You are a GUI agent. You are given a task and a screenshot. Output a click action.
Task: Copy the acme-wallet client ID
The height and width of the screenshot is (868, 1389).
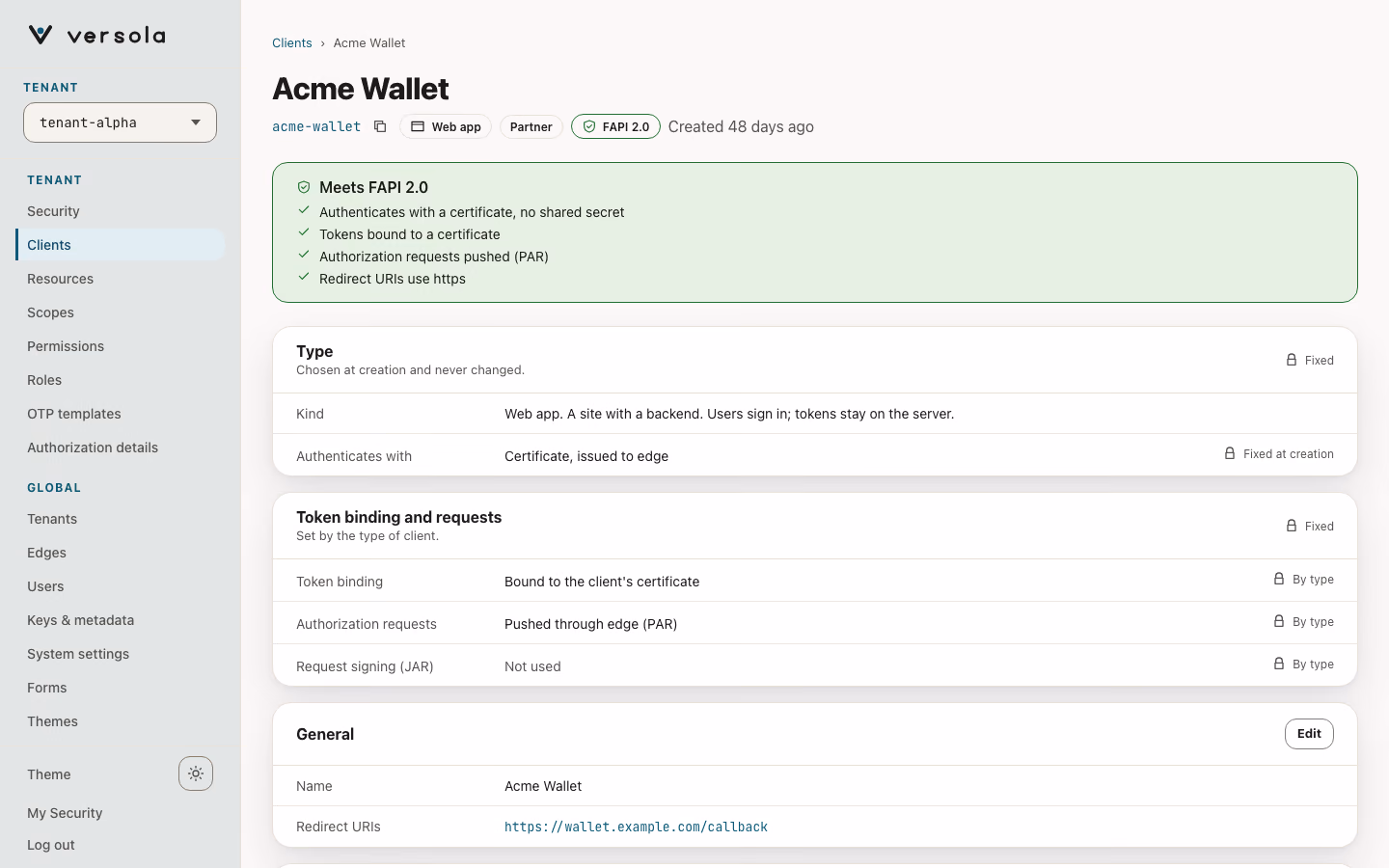pyautogui.click(x=380, y=126)
